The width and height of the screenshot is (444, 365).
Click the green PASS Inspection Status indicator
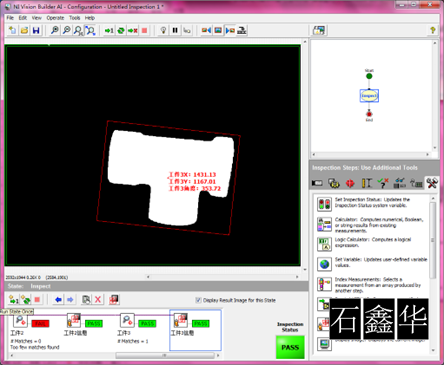click(290, 347)
